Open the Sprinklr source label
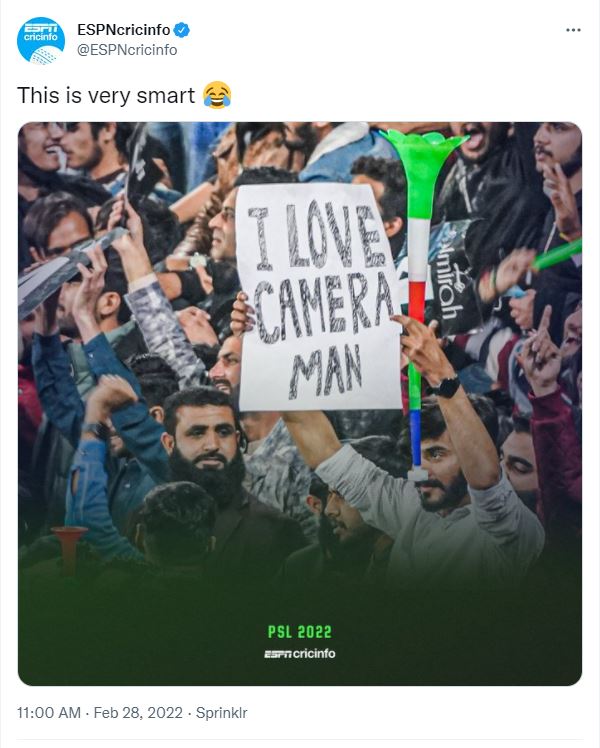This screenshot has width=600, height=748. pos(221,713)
